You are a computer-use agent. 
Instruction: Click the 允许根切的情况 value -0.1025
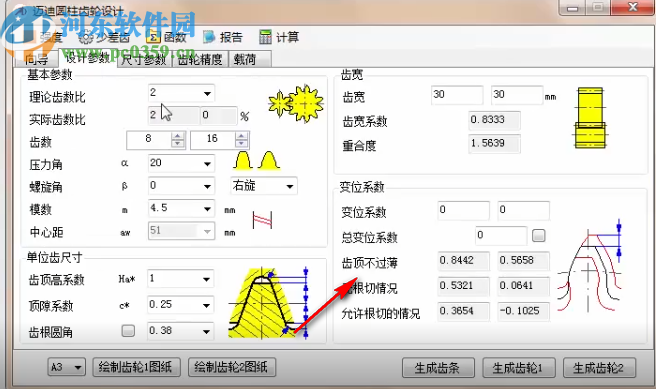523,312
